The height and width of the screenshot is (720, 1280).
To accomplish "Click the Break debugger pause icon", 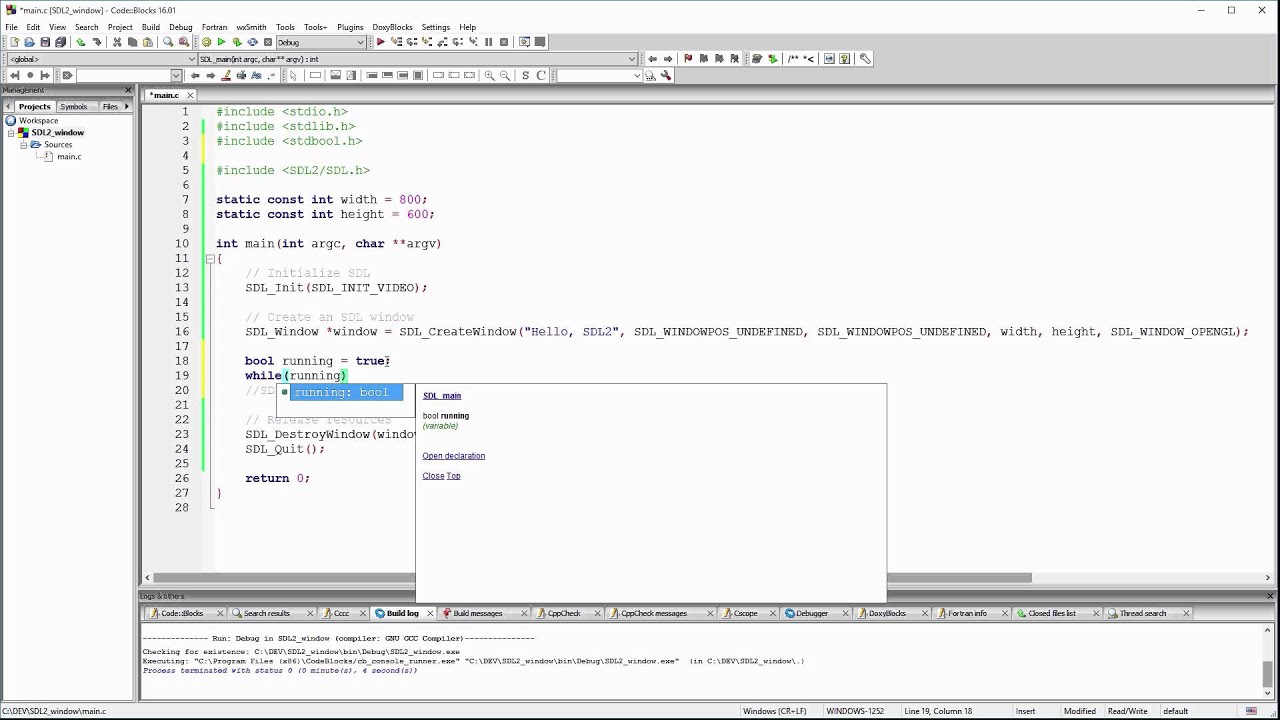I will 488,42.
